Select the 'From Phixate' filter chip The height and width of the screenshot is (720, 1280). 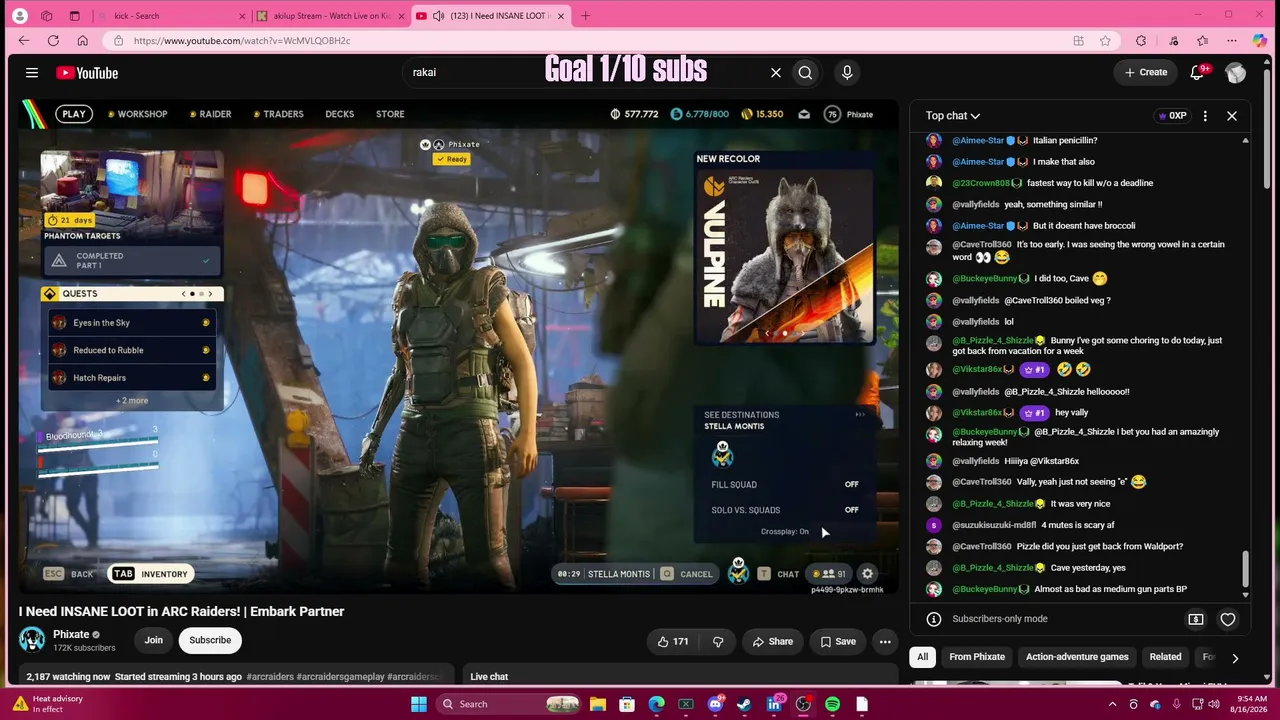(977, 657)
